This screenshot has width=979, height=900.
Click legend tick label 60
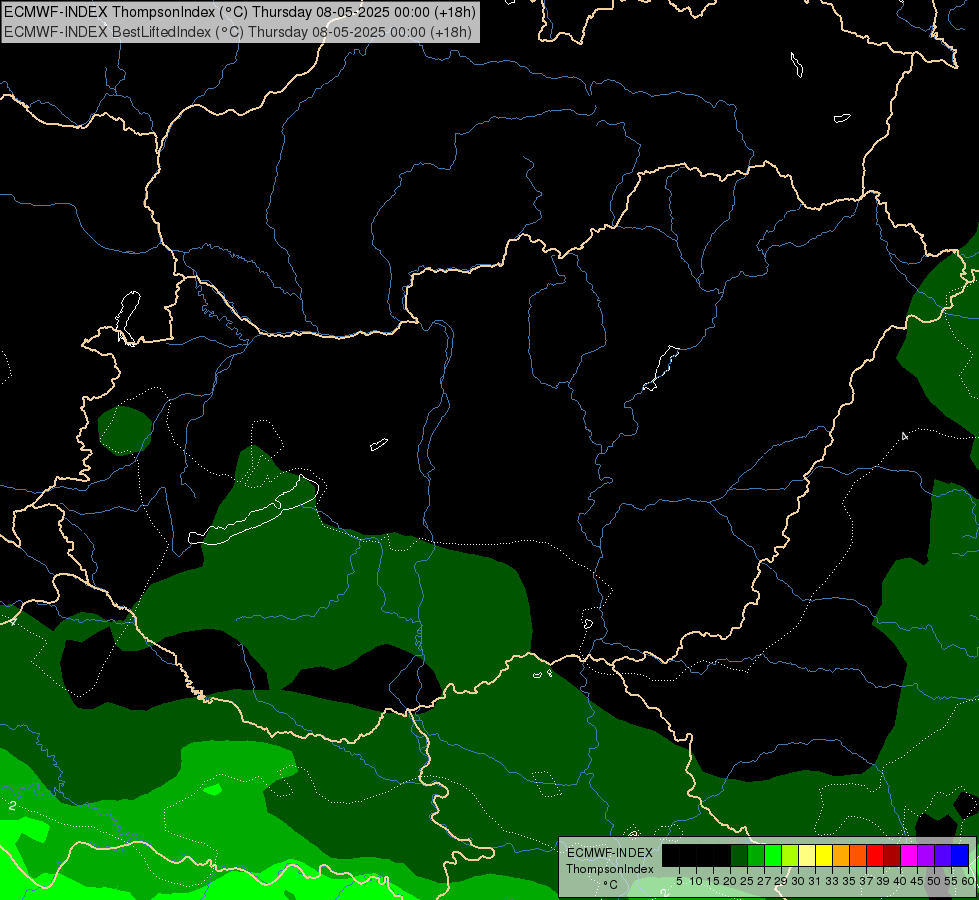click(967, 881)
